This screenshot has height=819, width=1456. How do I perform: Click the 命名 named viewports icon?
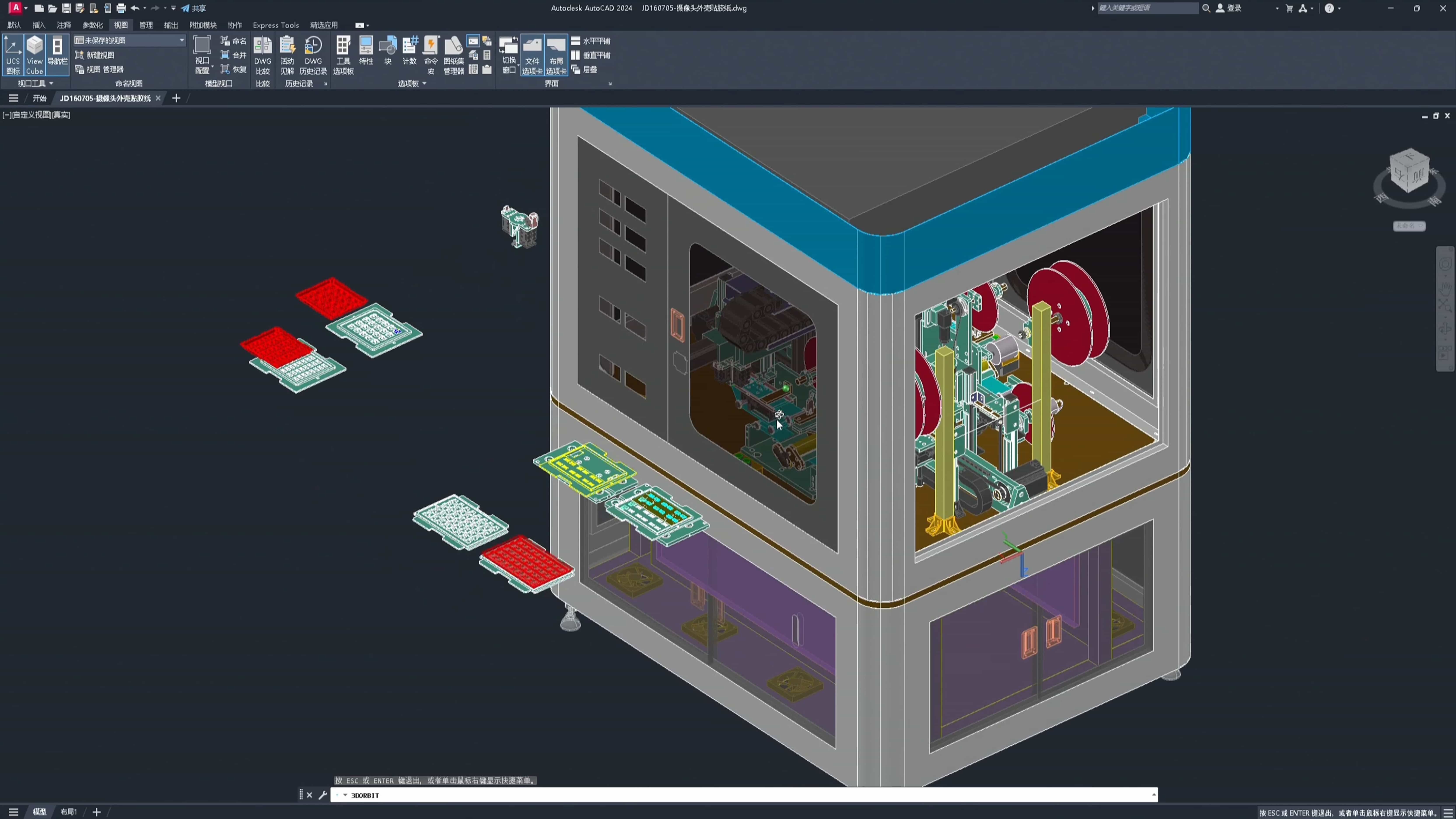[x=233, y=41]
